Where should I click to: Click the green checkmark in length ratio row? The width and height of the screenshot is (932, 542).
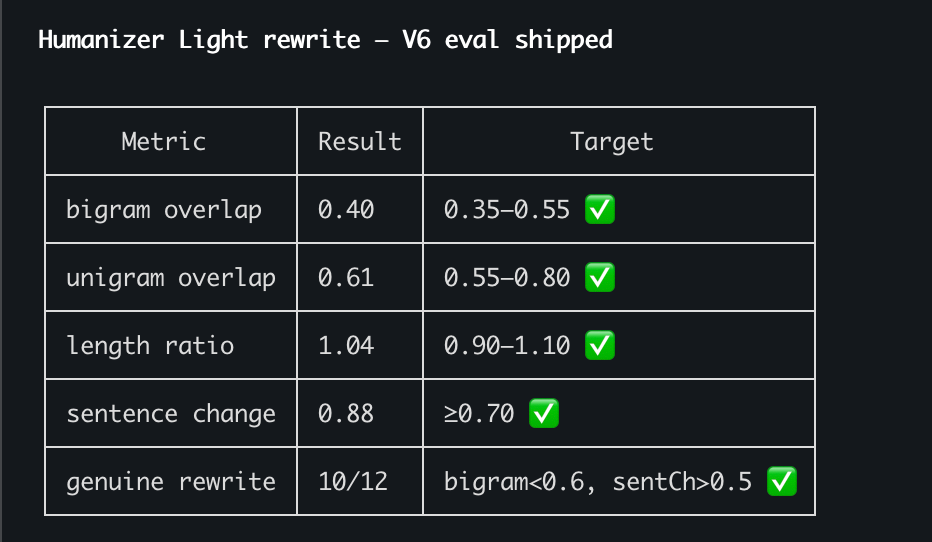(600, 345)
